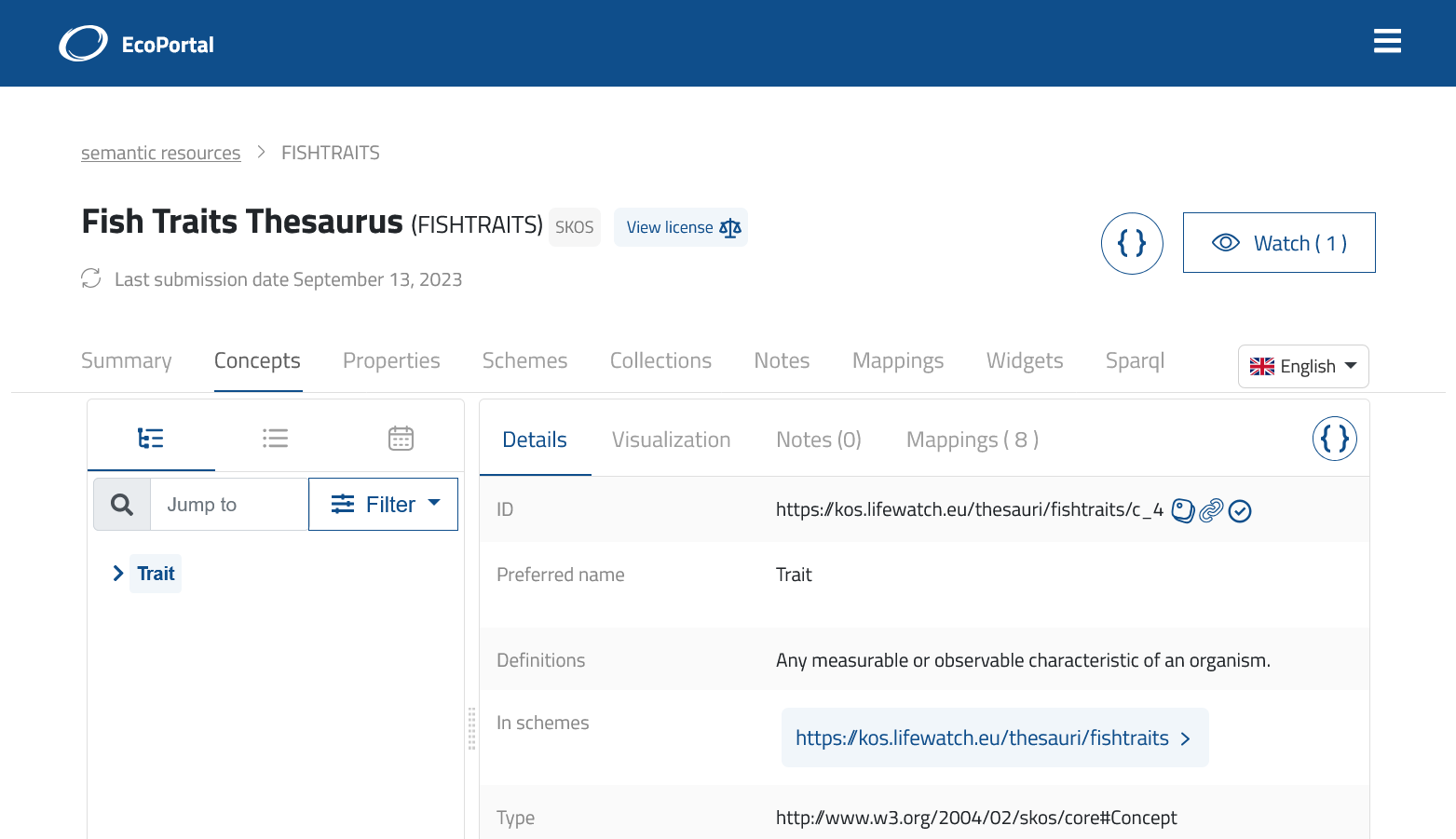Open the Mappings (8) tab
1456x839 pixels.
point(972,440)
